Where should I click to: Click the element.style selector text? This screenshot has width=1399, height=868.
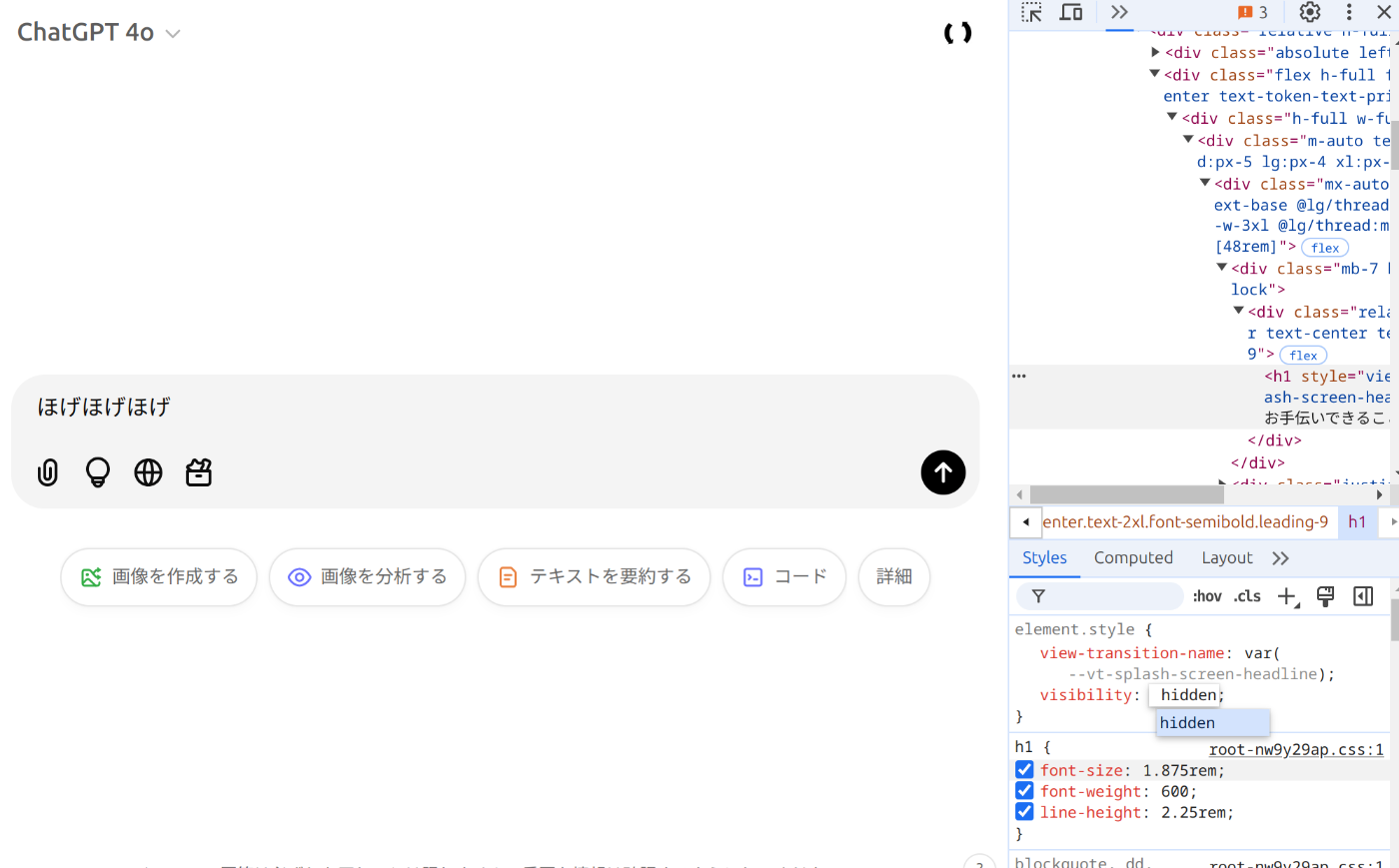[x=1074, y=629]
